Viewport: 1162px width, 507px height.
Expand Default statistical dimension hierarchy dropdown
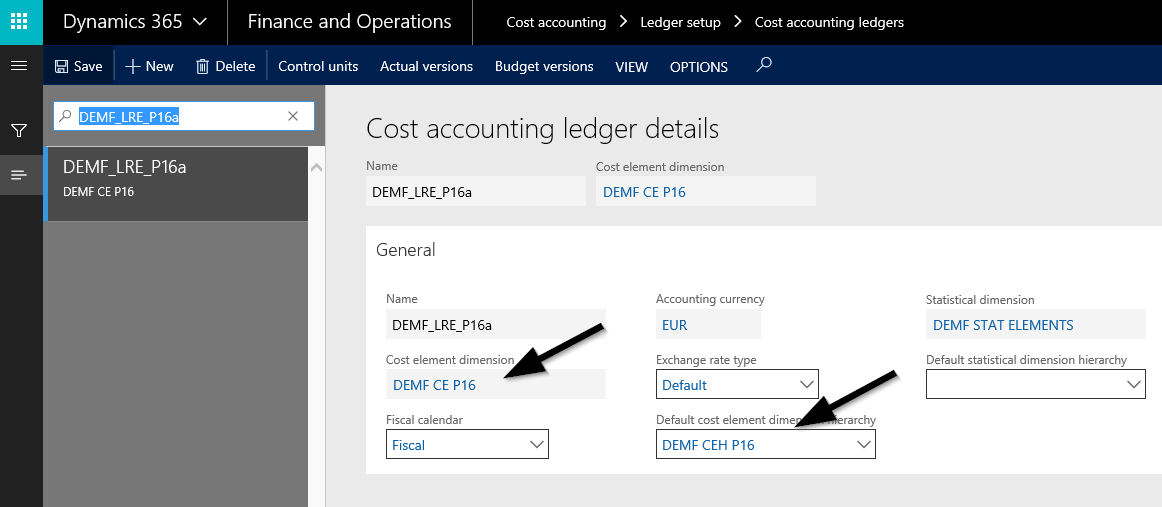pos(1133,384)
